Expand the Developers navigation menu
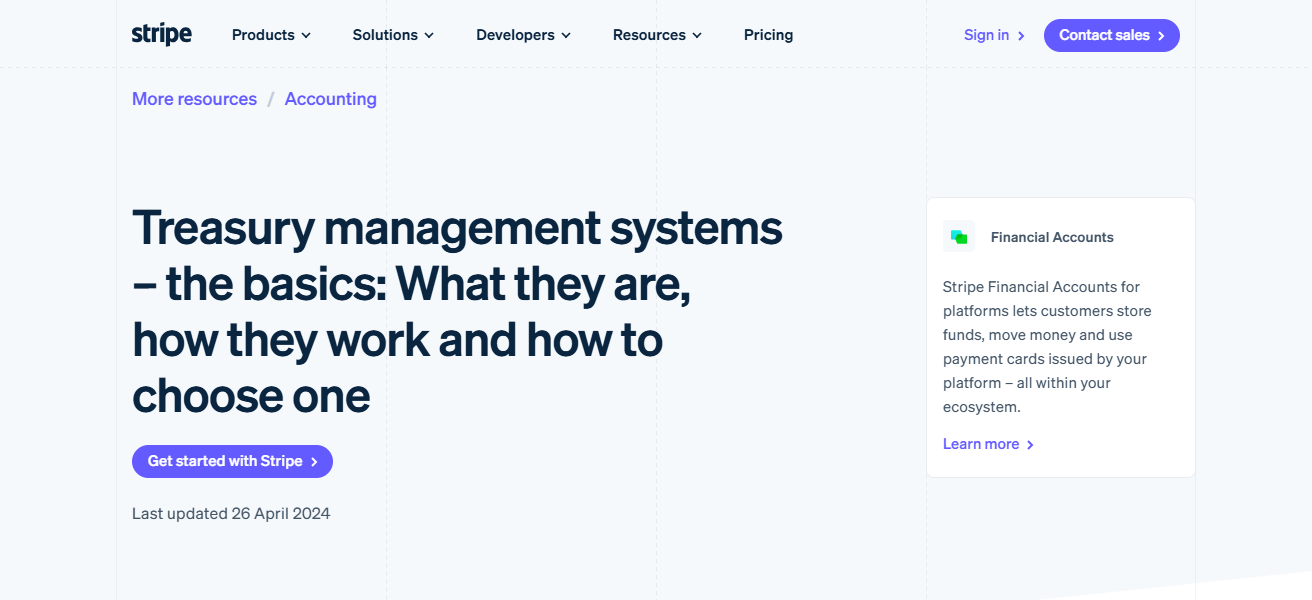The width and height of the screenshot is (1312, 600). tap(523, 35)
